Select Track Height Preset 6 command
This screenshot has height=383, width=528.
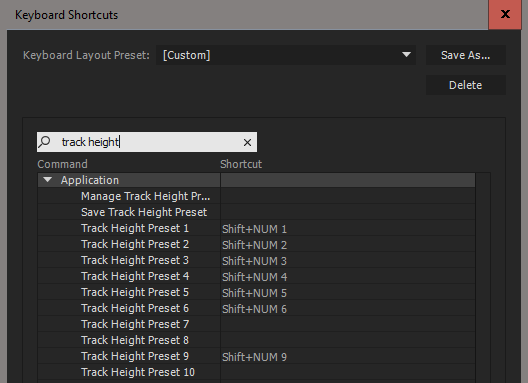(135, 308)
